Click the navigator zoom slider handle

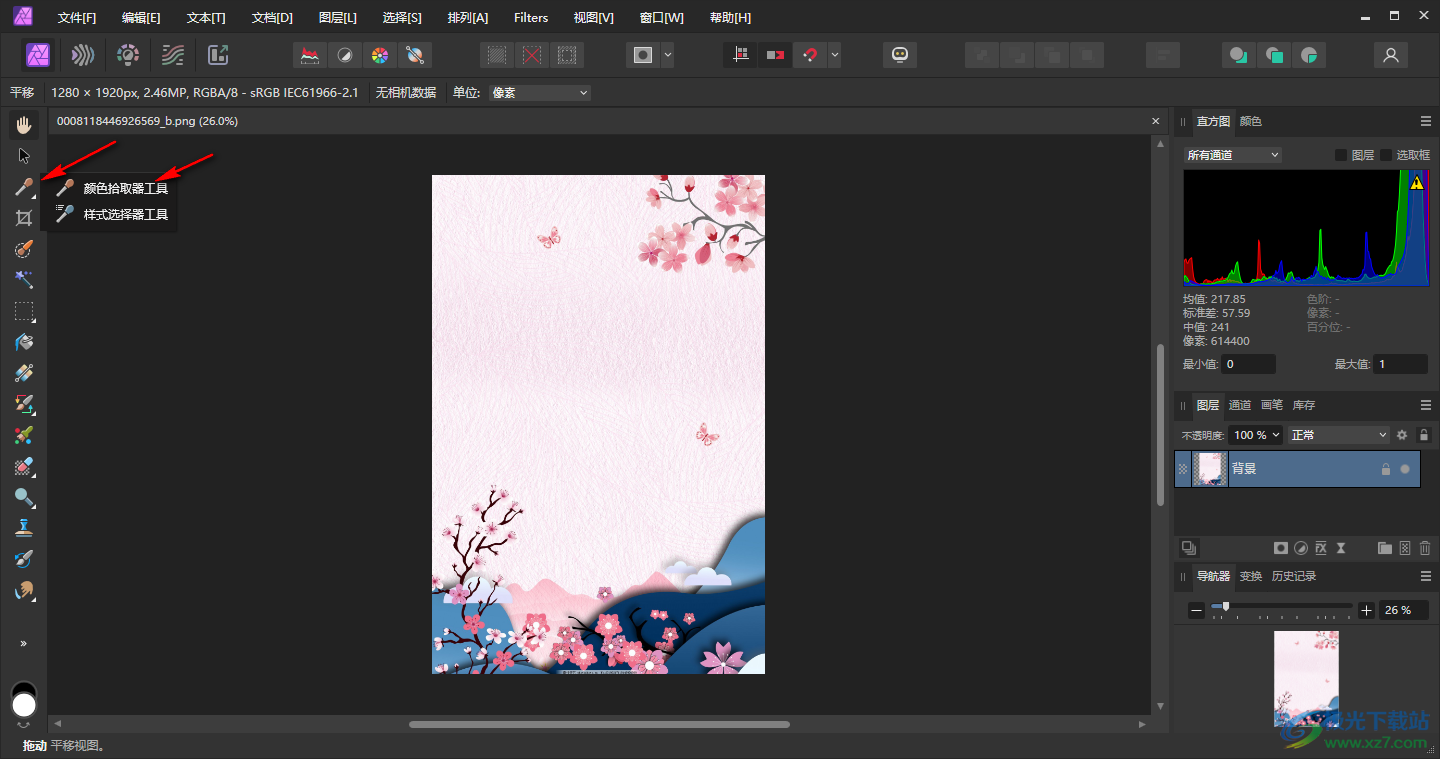click(x=1226, y=607)
